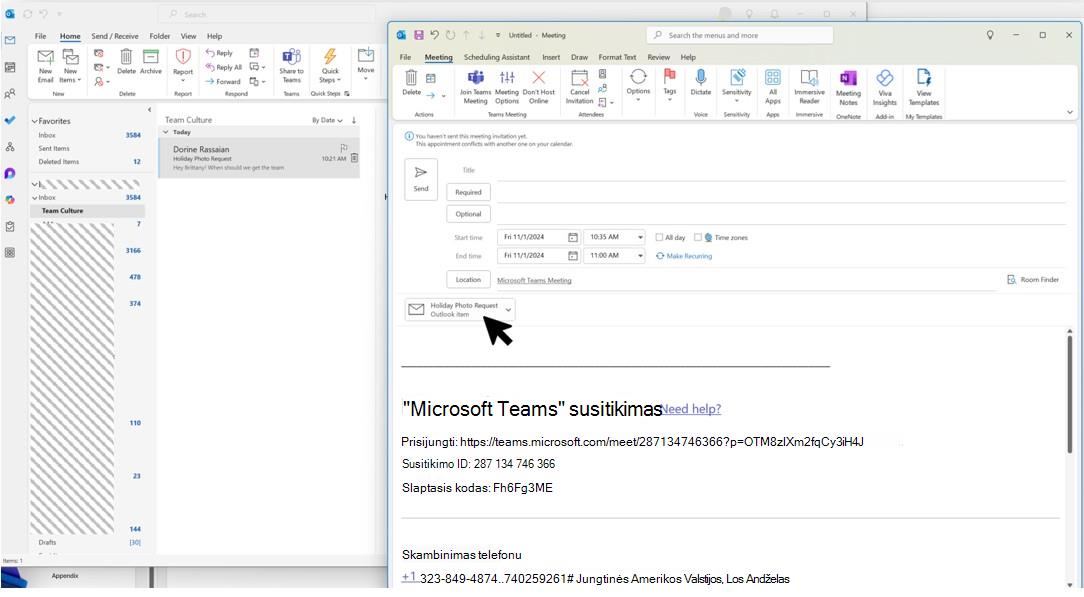This screenshot has width=1084, height=597.
Task: Select Sent Items under Favorites
Action: point(54,149)
